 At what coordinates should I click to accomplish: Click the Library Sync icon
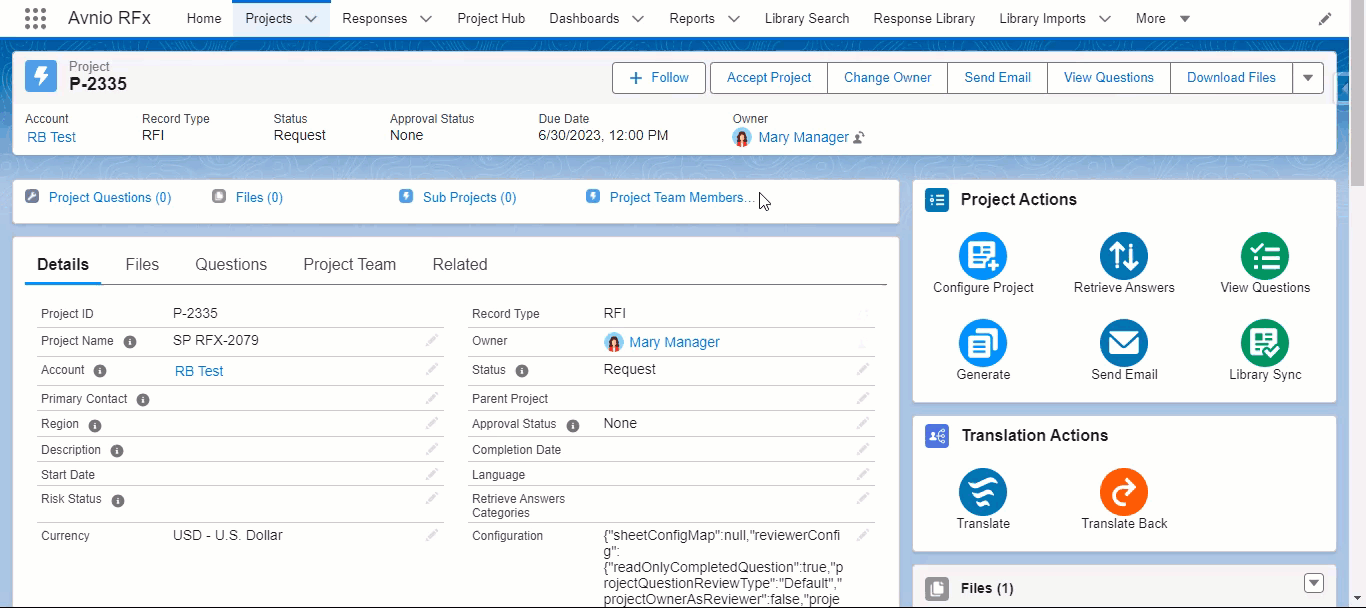click(1265, 343)
